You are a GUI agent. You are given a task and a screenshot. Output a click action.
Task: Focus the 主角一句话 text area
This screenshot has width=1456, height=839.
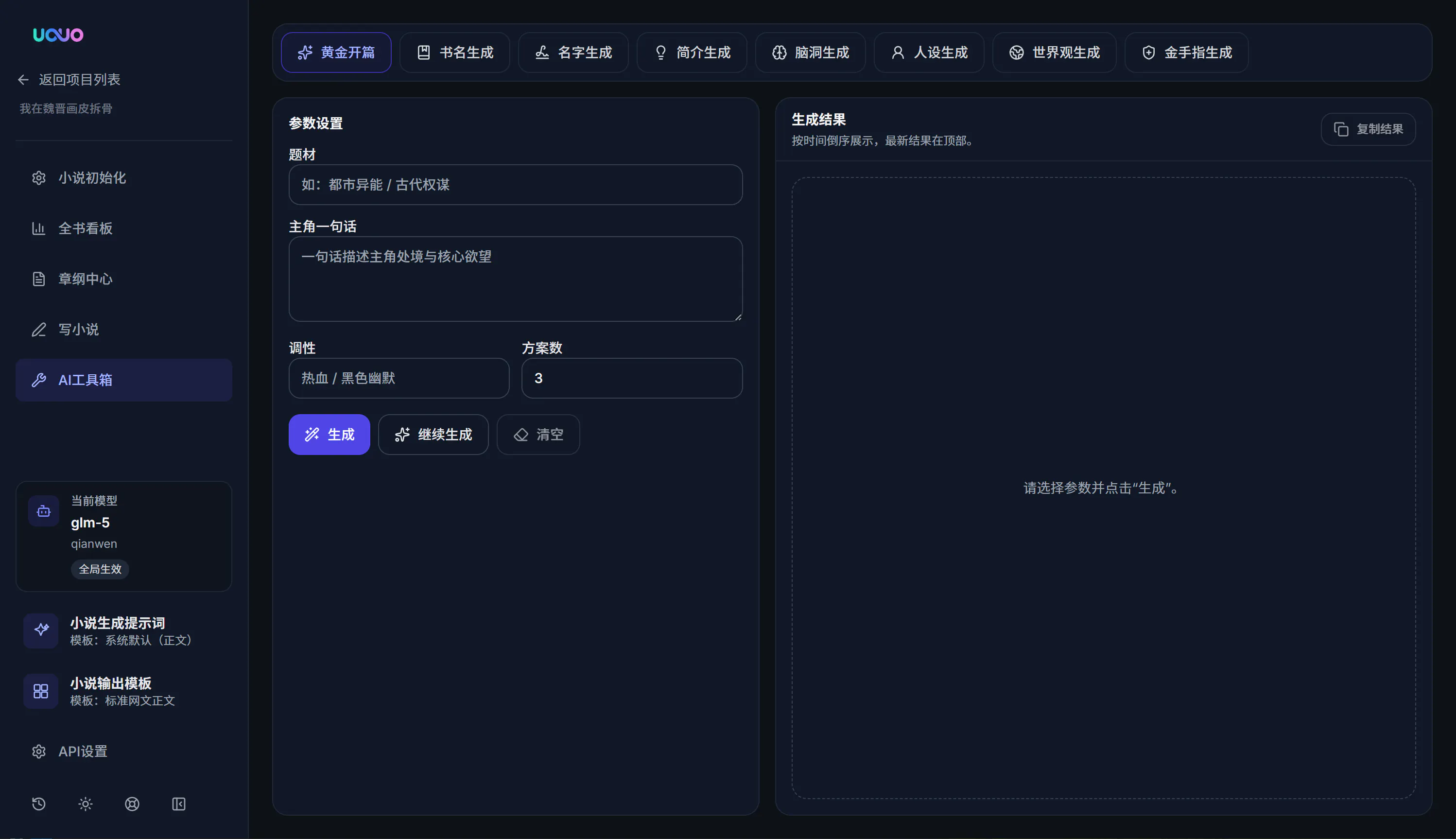(516, 279)
